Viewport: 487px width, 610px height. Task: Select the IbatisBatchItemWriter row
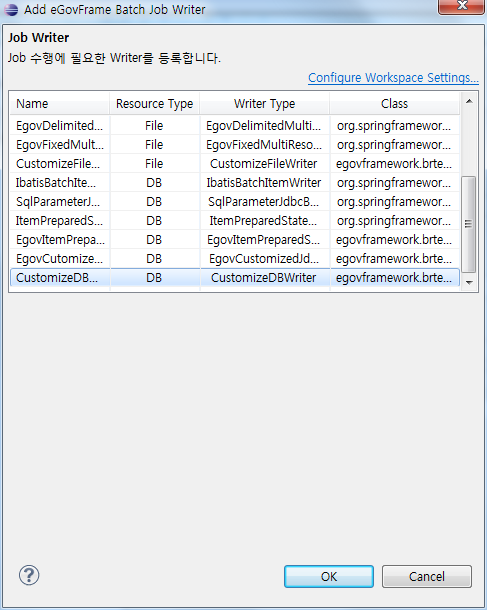[235, 183]
